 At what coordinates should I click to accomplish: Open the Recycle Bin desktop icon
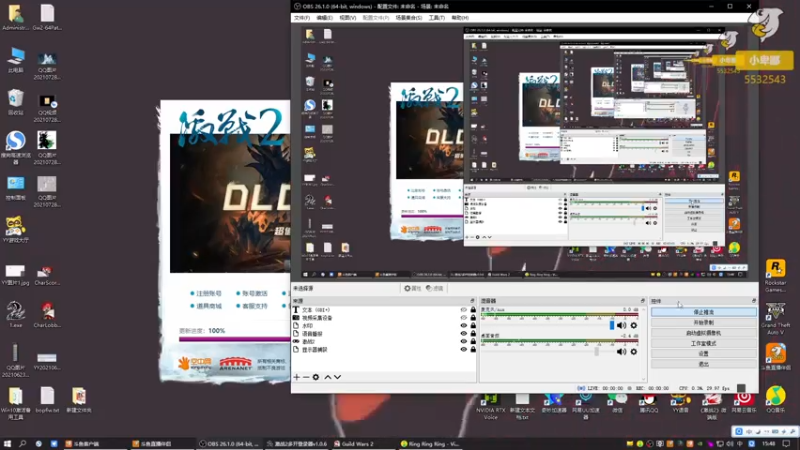tap(15, 102)
